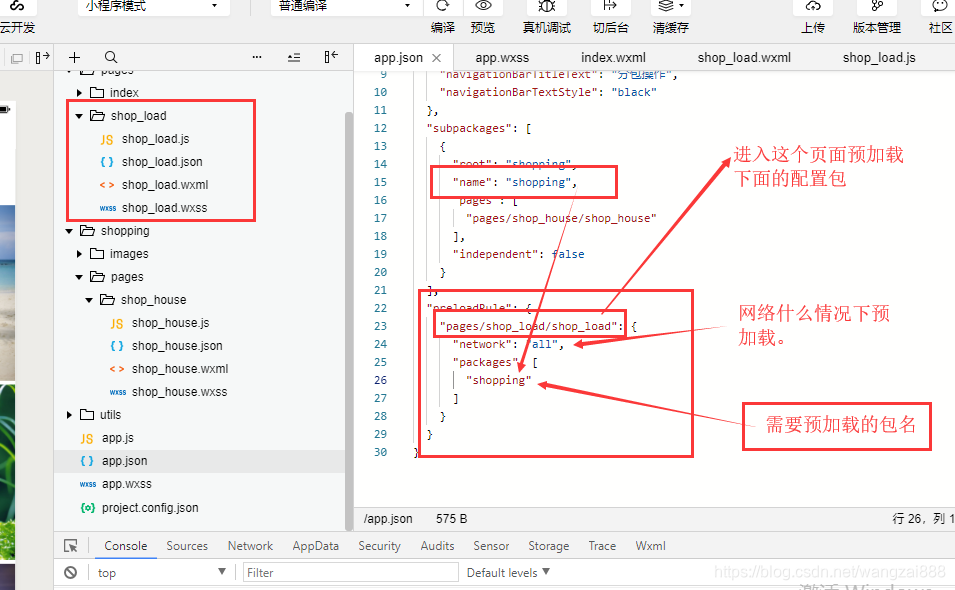Open the Default levels dropdown
The image size is (955, 590).
pyautogui.click(x=508, y=572)
